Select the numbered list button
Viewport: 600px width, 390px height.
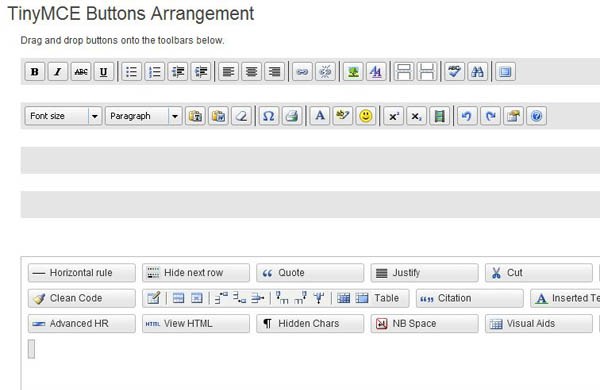[155, 72]
